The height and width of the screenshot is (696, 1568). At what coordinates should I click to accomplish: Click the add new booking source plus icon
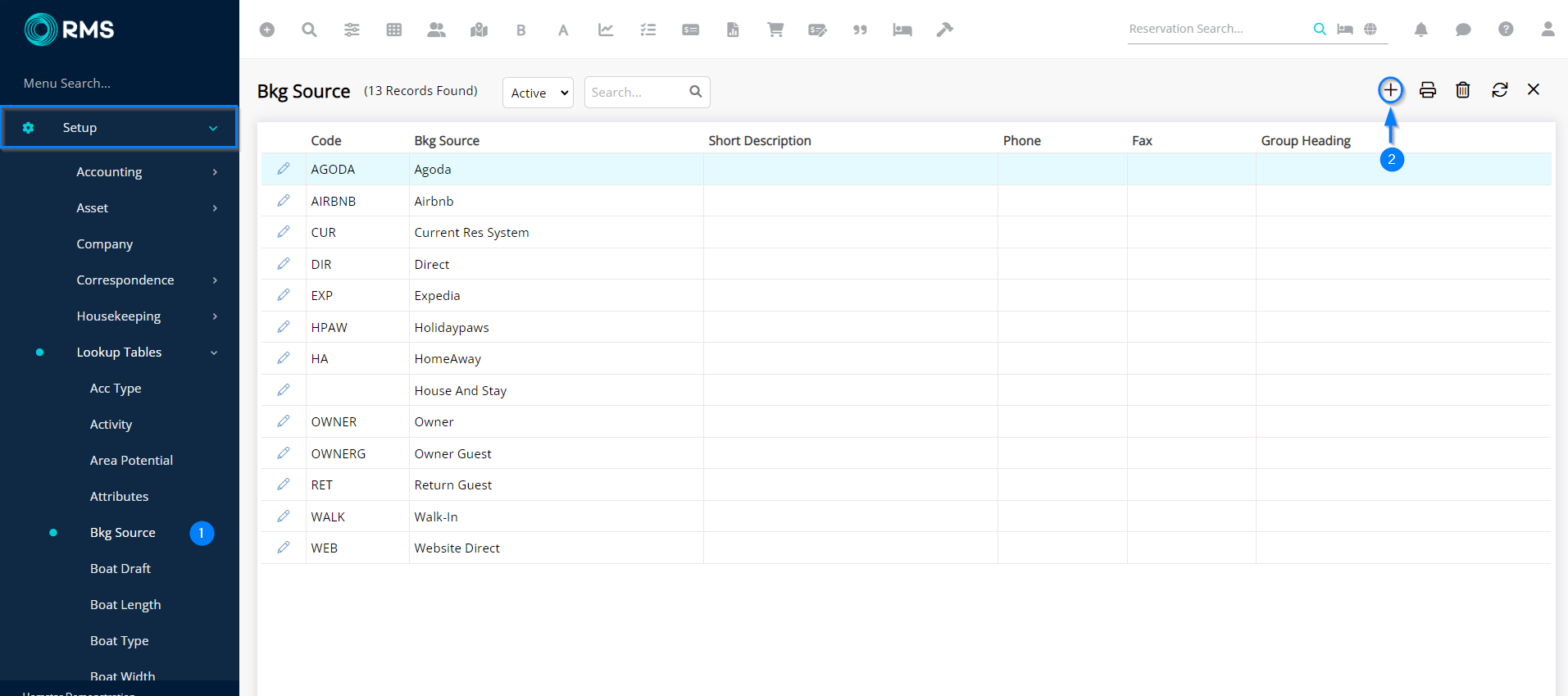[1390, 90]
